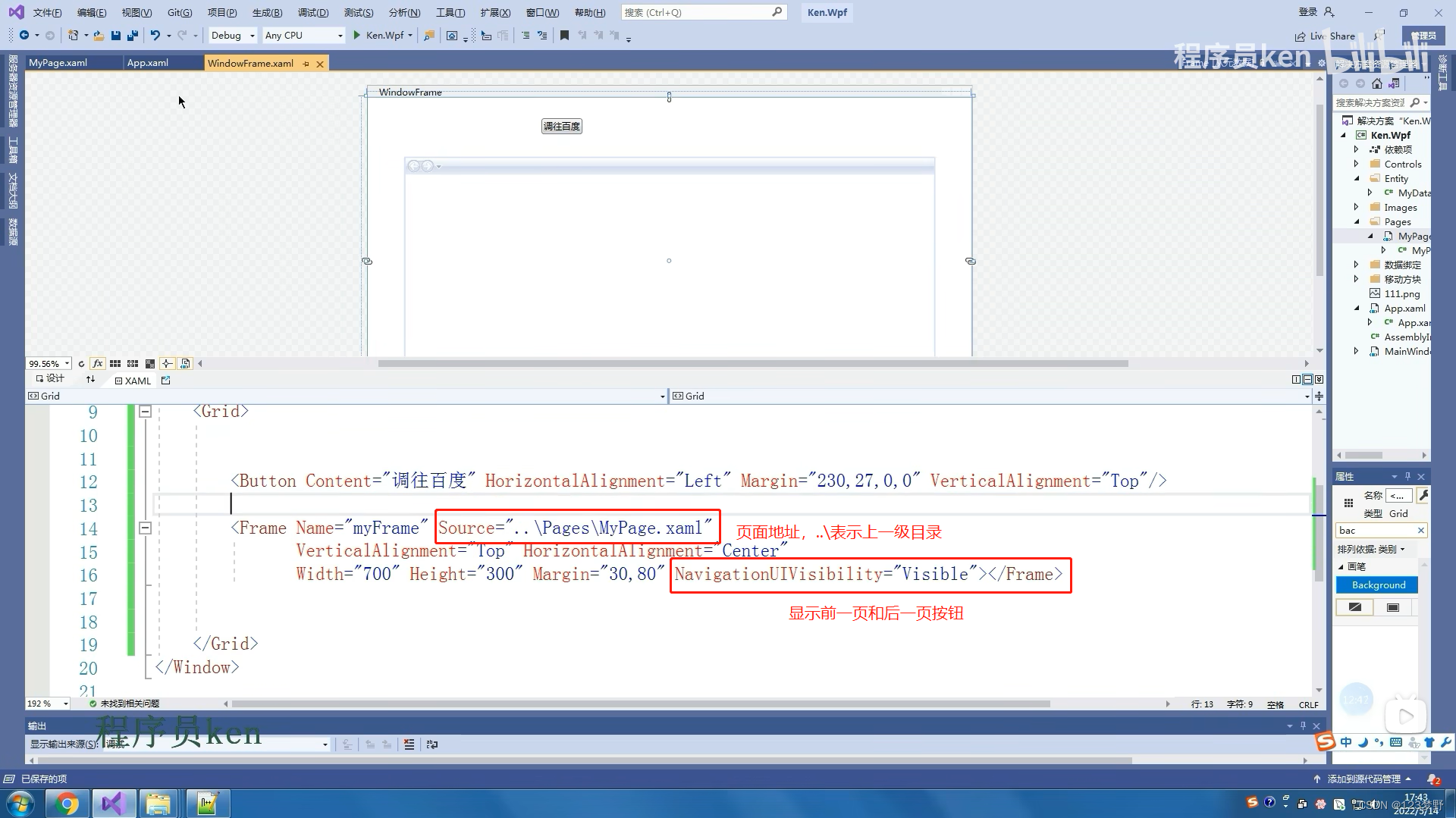Collapse the Entity folder
This screenshot has width=1456, height=818.
pyautogui.click(x=1357, y=178)
